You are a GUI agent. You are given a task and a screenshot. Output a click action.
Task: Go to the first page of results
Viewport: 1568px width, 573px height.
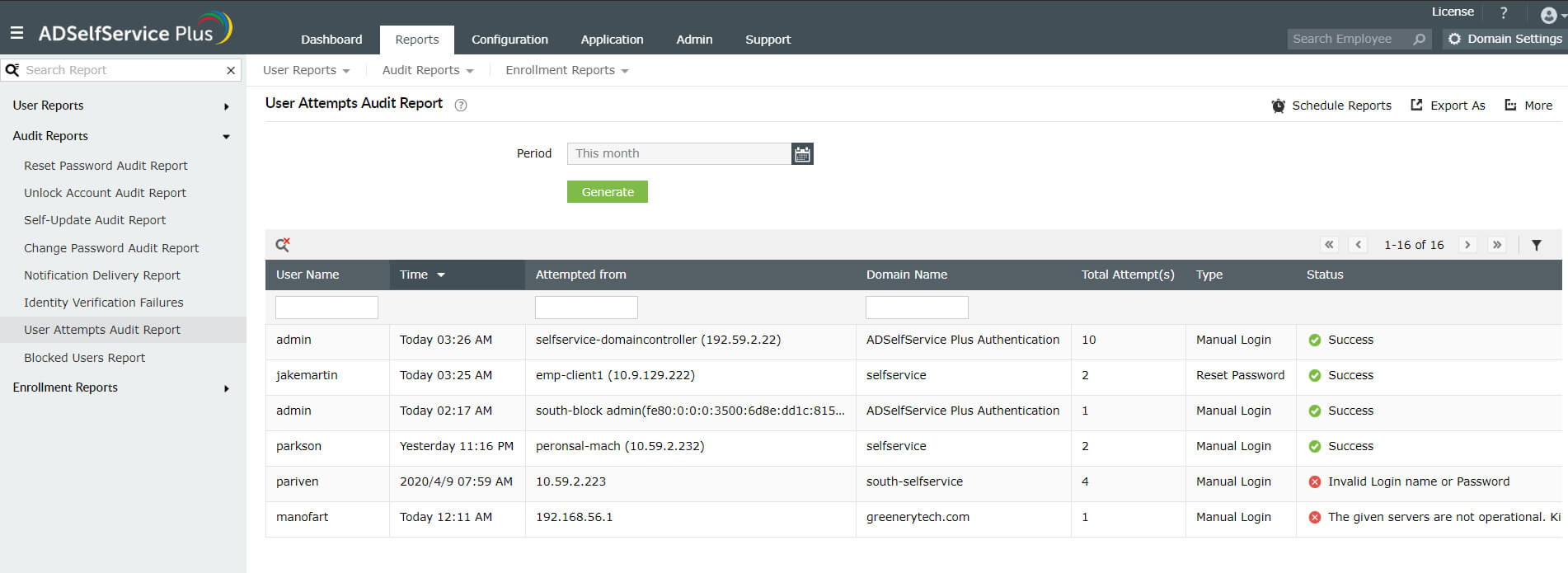coord(1329,245)
